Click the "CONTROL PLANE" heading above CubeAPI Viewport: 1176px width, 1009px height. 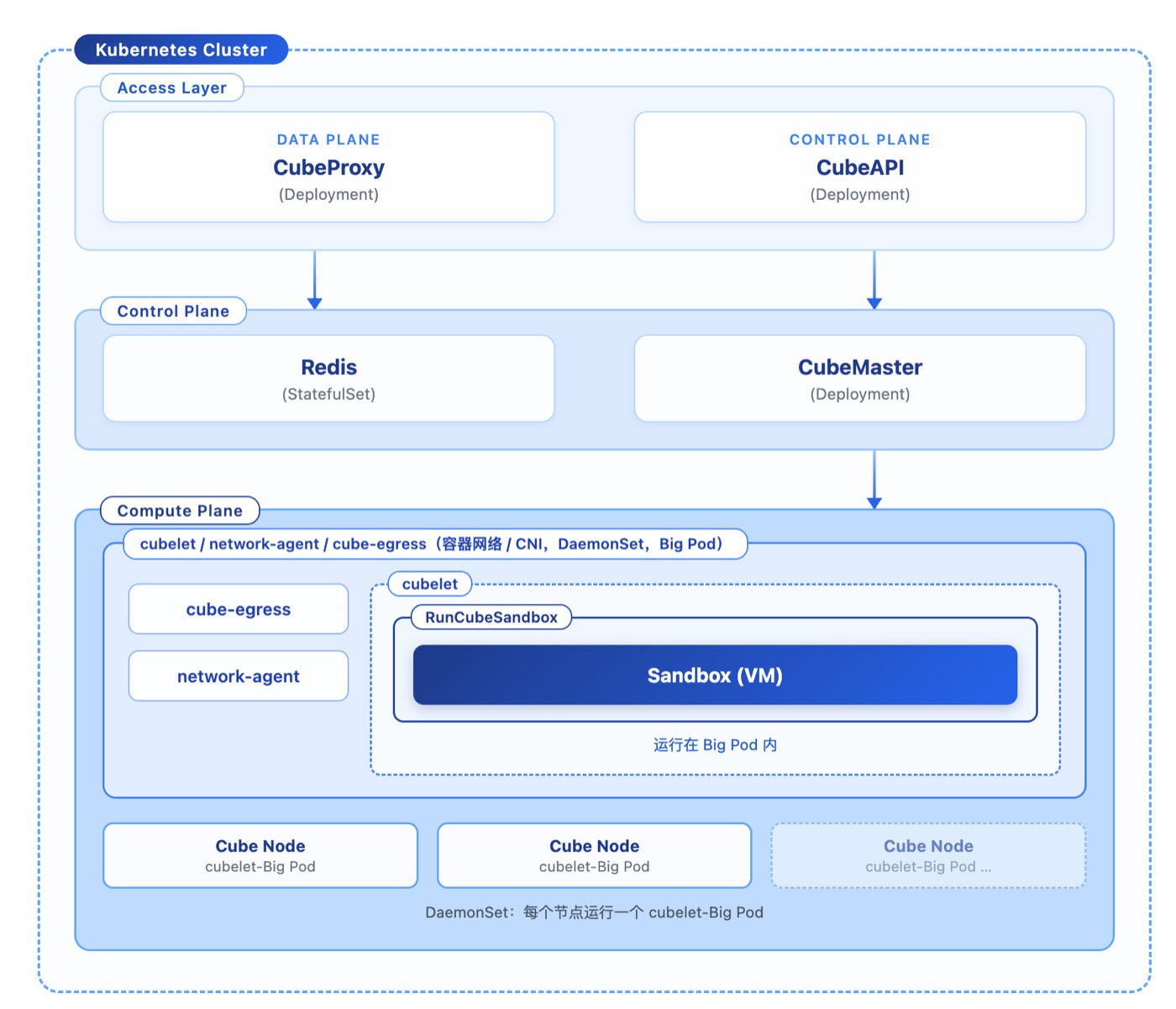860,139
